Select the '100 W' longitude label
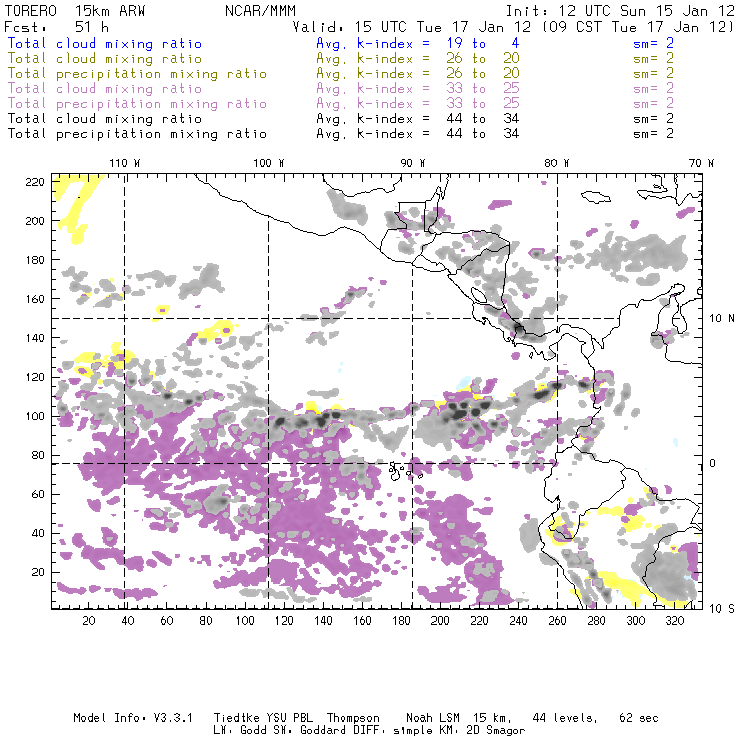740x740 pixels. tap(269, 163)
